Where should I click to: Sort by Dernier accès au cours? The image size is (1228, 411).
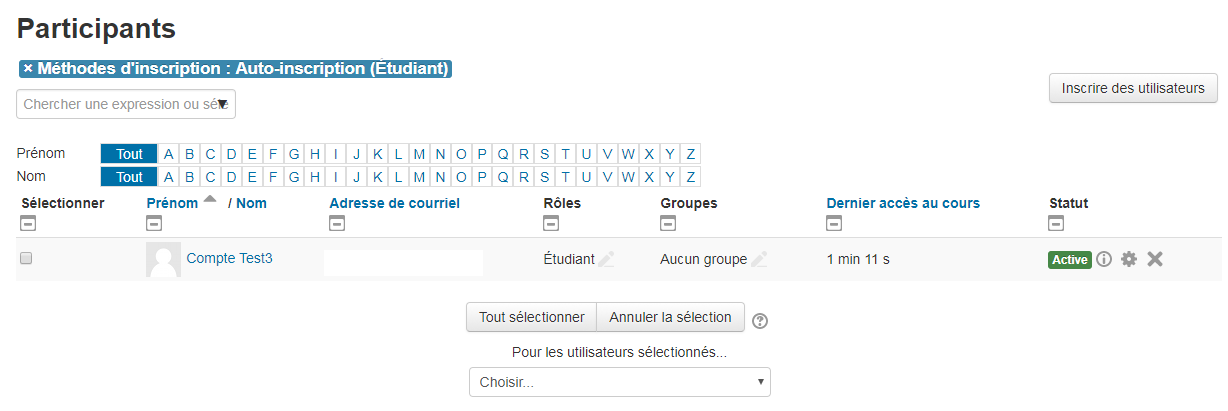903,203
